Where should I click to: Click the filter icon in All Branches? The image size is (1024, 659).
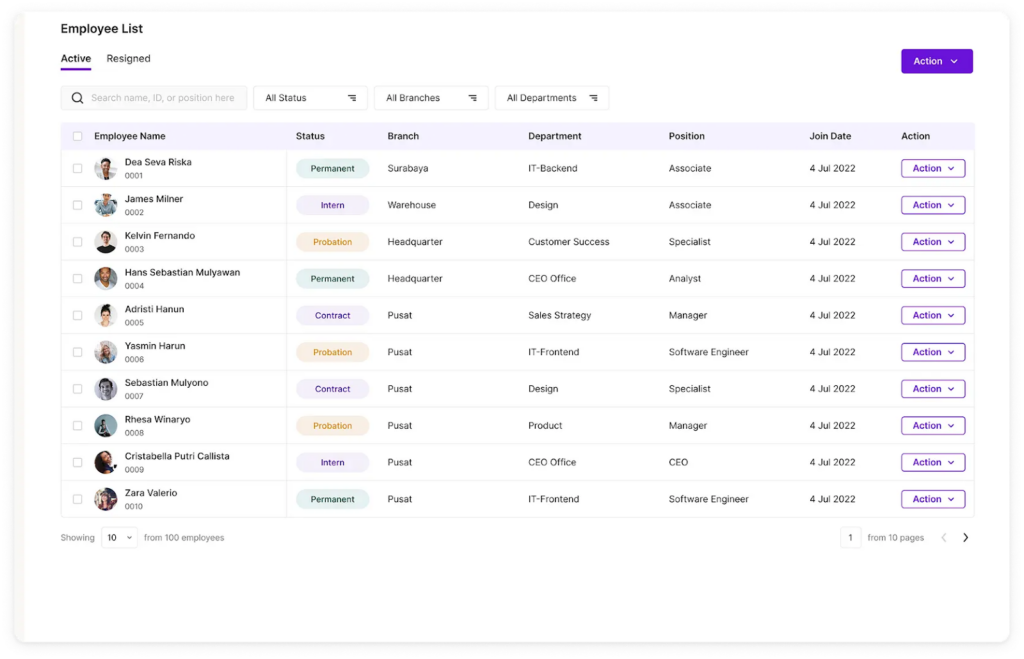click(x=473, y=98)
